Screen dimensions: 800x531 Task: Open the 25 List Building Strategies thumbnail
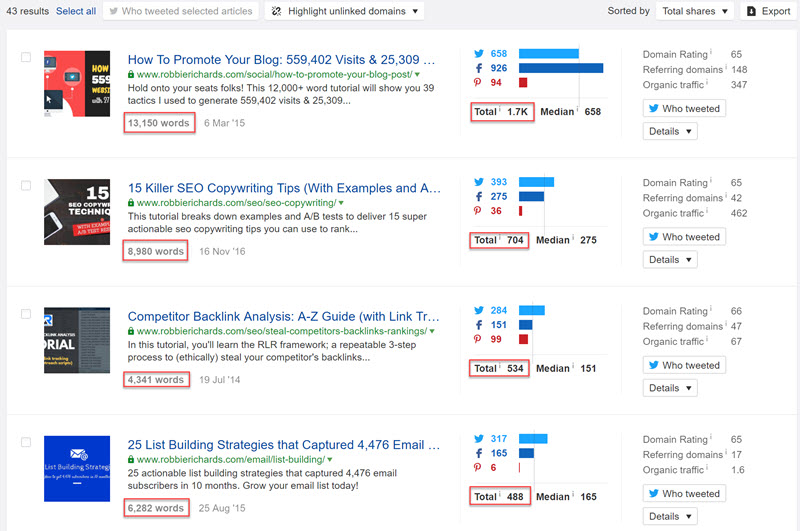[x=77, y=468]
